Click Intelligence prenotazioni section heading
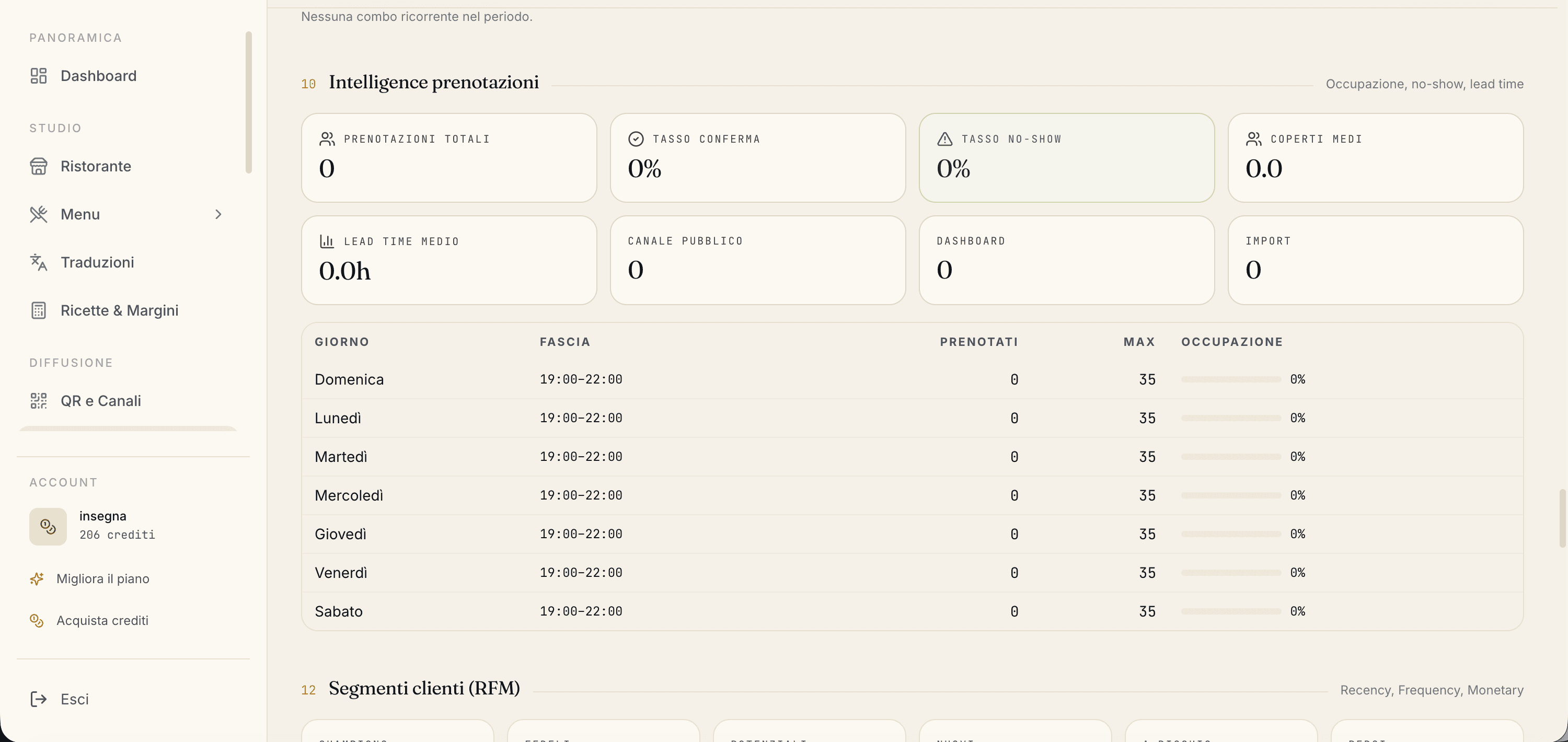 pyautogui.click(x=433, y=82)
